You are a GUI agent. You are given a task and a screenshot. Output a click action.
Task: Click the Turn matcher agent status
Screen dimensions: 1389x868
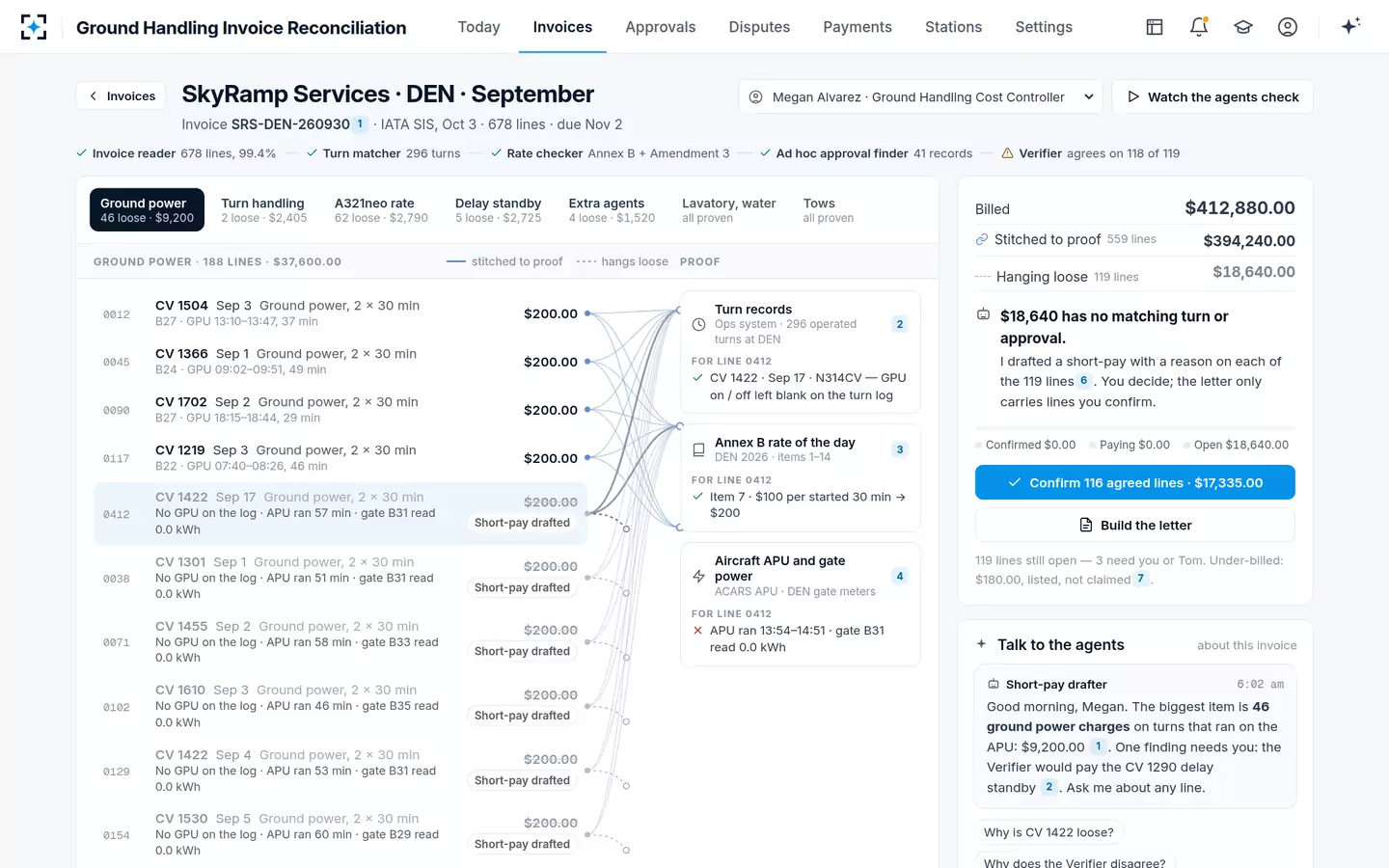384,153
